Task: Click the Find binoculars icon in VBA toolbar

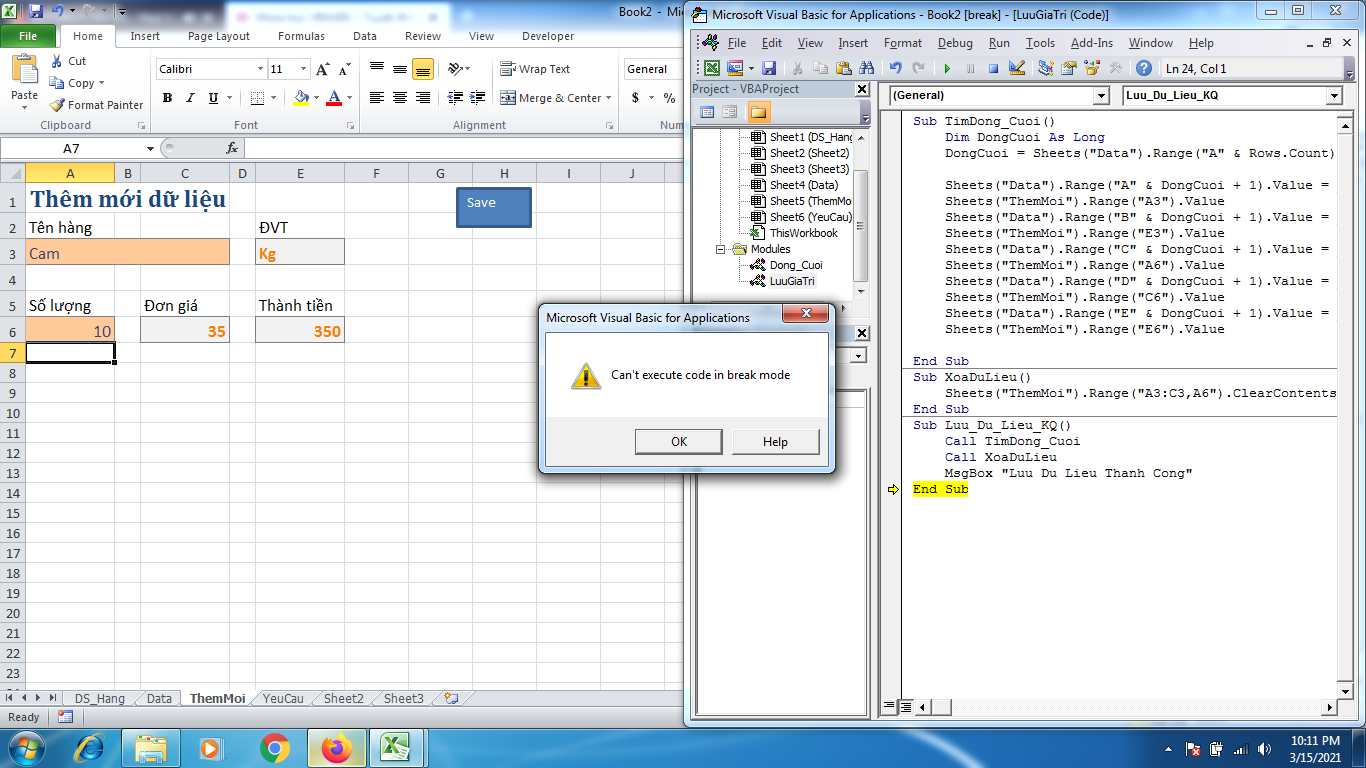Action: point(866,68)
